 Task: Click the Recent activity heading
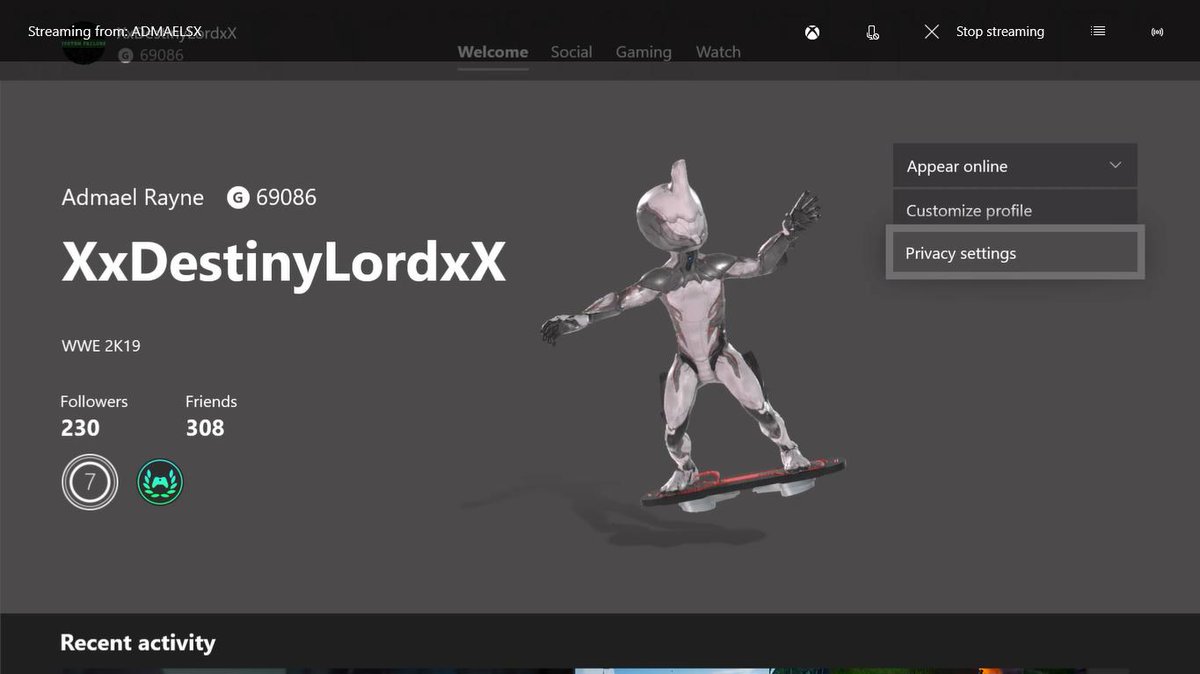click(138, 643)
